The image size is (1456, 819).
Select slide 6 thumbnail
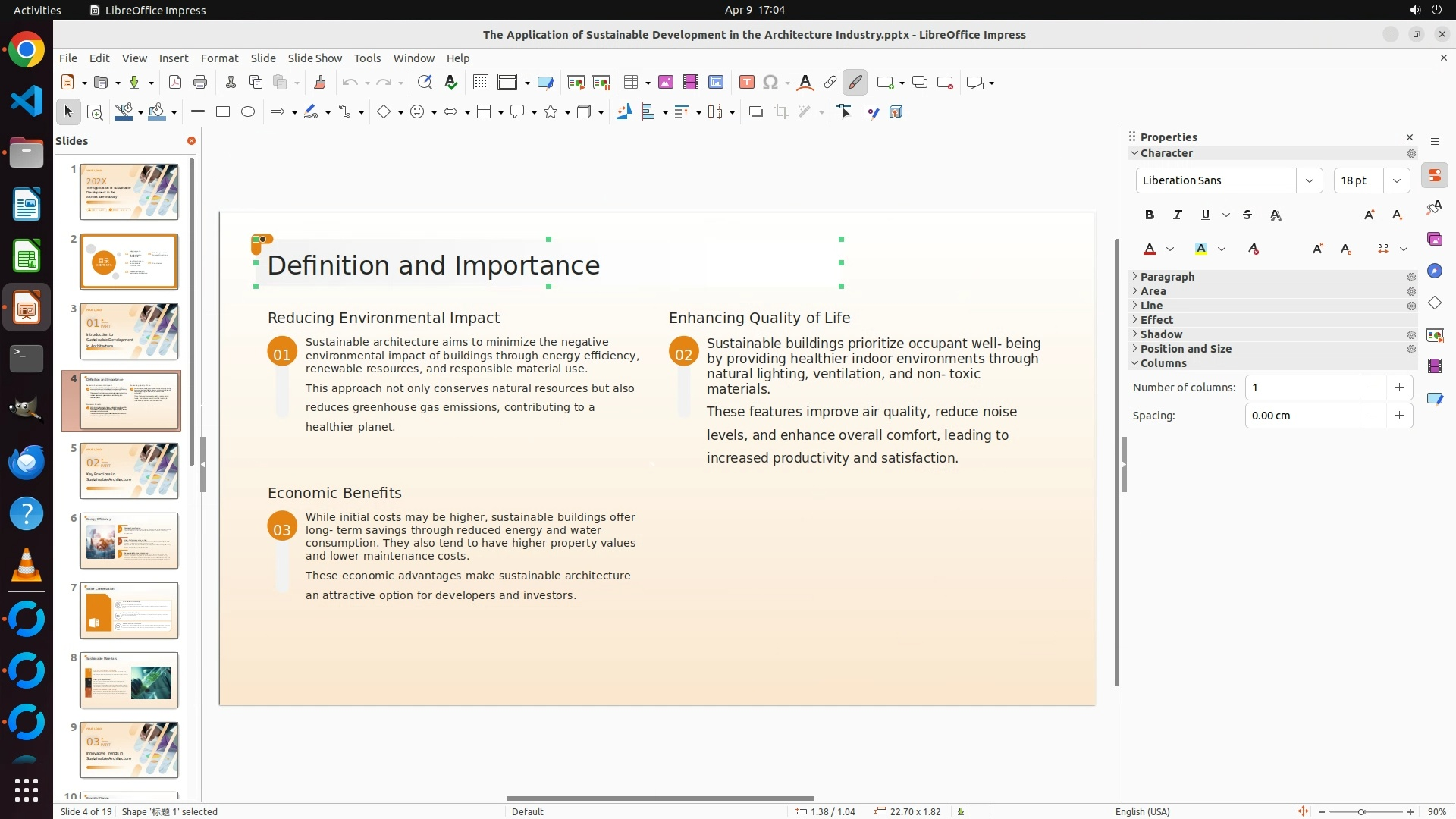coord(129,541)
